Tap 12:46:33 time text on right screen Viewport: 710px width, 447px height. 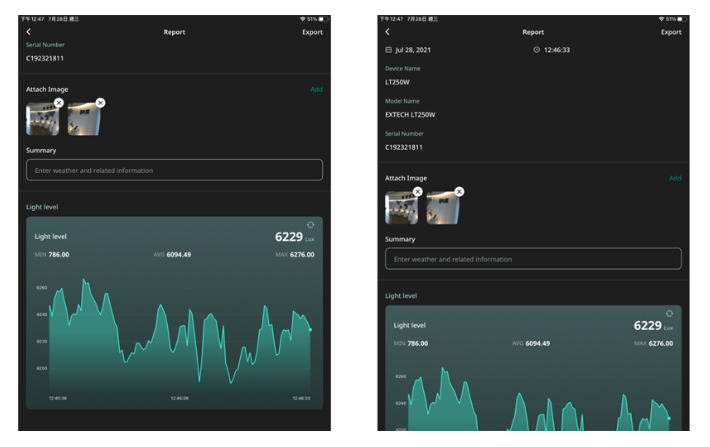pyautogui.click(x=557, y=50)
